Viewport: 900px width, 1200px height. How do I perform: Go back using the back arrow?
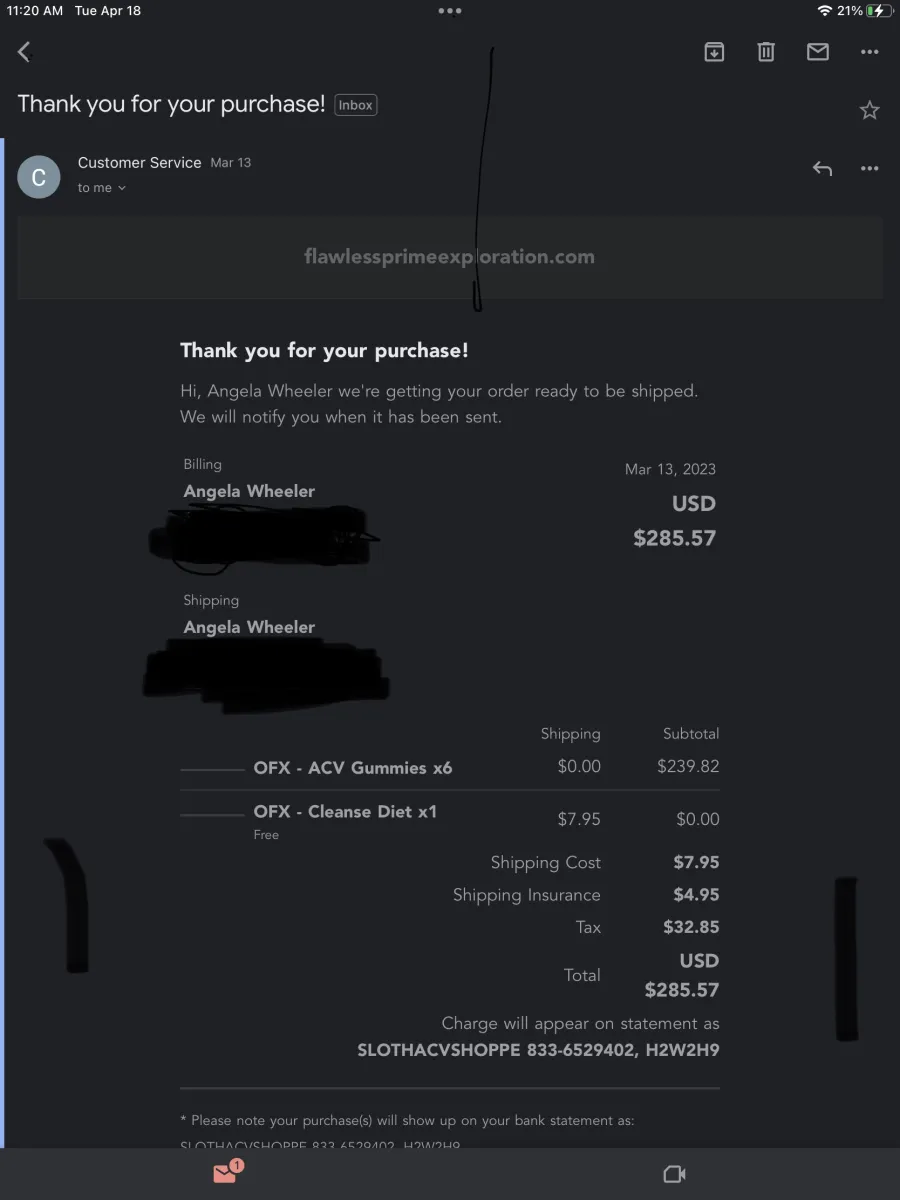(25, 52)
